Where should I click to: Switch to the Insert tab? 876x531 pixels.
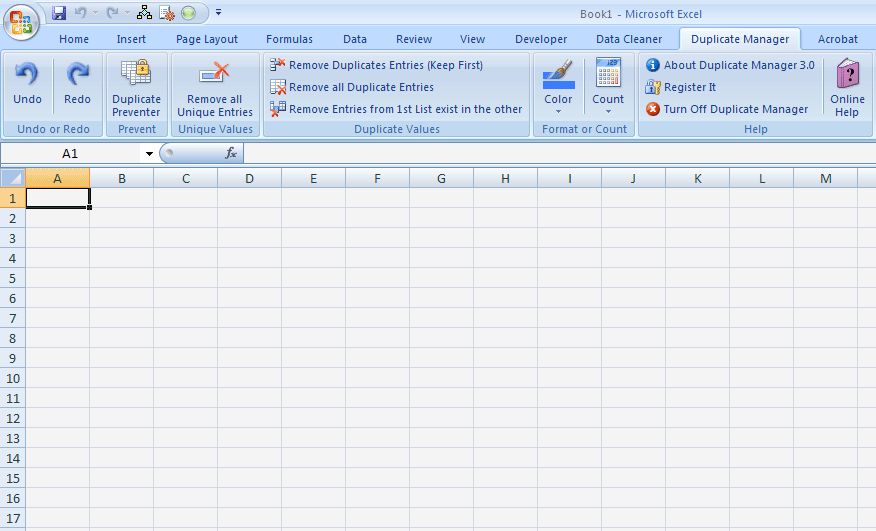131,39
